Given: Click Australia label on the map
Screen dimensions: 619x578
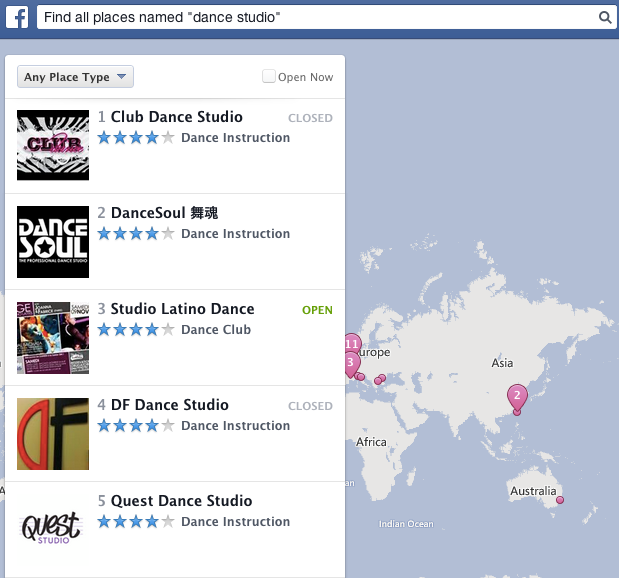Looking at the screenshot, I should pyautogui.click(x=533, y=491).
